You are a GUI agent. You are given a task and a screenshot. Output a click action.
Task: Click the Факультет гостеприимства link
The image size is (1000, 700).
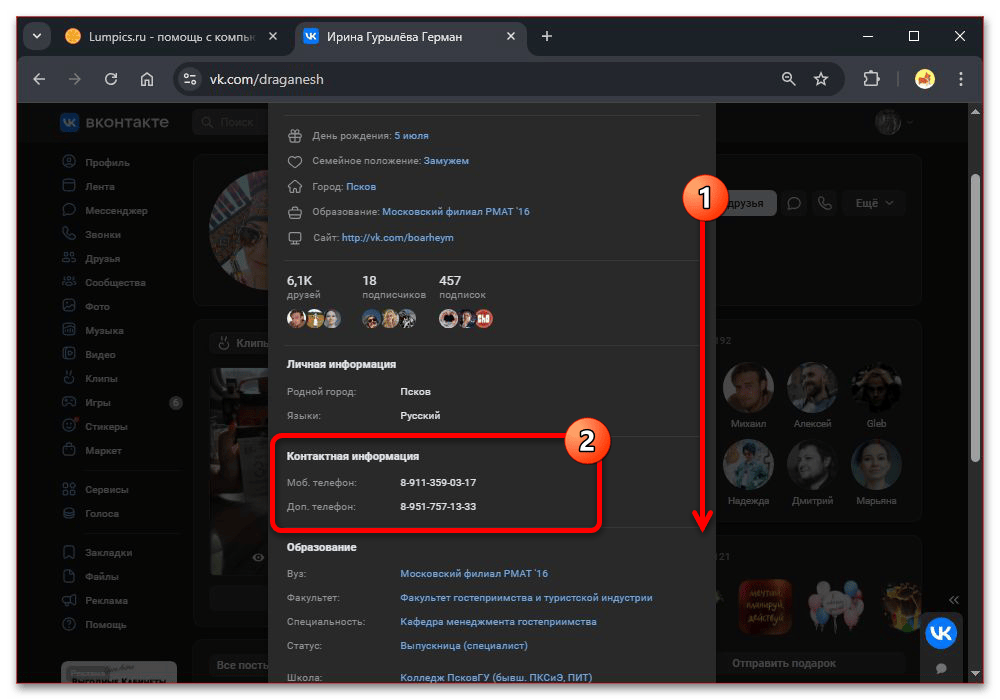526,598
